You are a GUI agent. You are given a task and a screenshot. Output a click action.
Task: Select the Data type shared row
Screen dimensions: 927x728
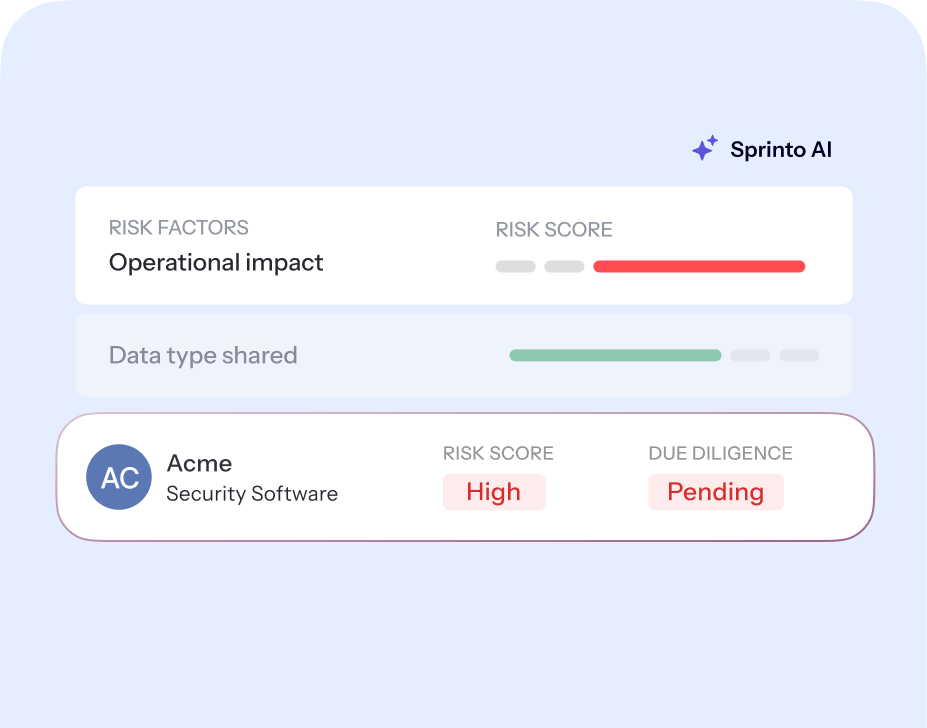click(x=203, y=355)
